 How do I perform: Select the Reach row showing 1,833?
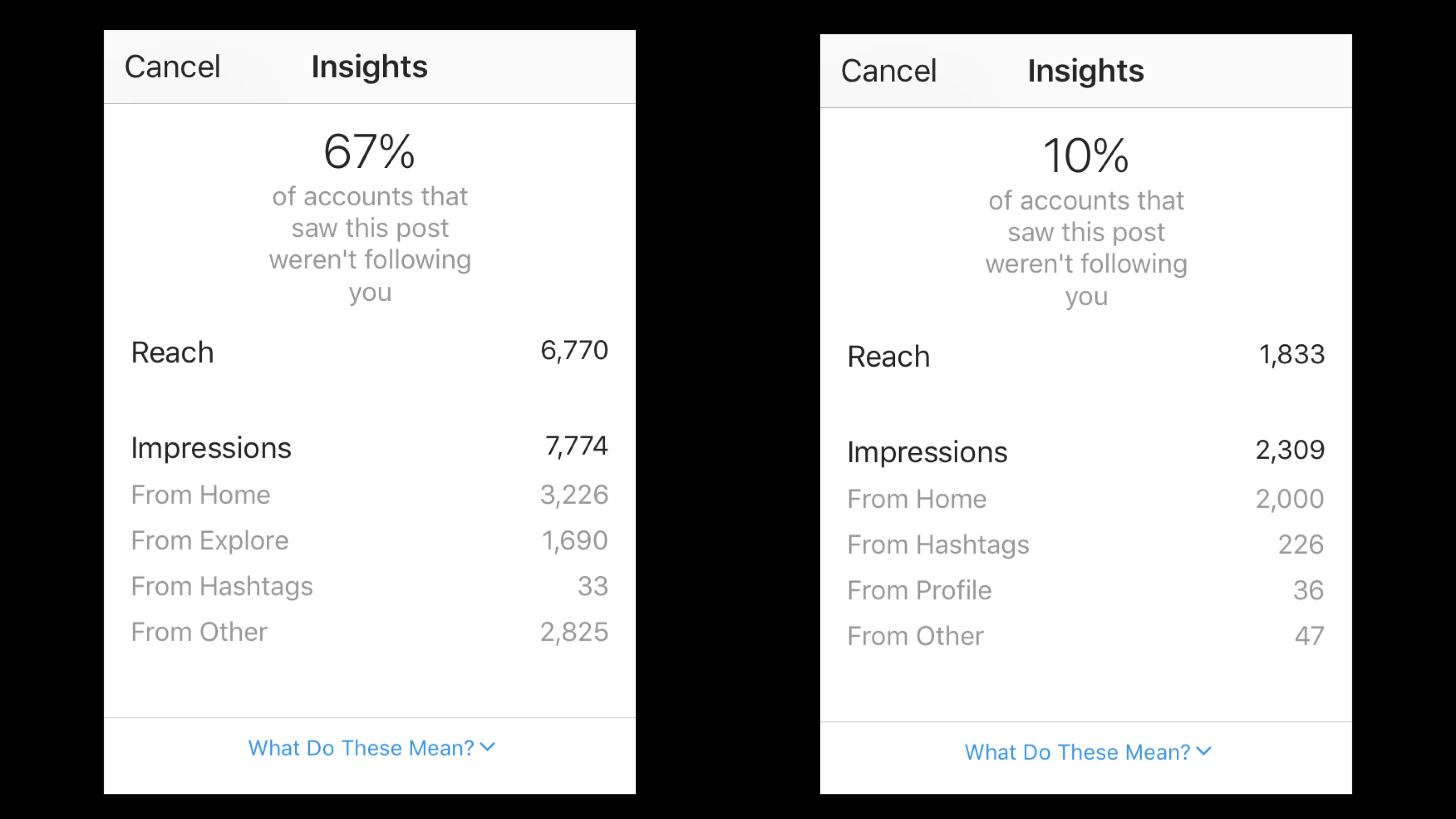coord(1086,356)
